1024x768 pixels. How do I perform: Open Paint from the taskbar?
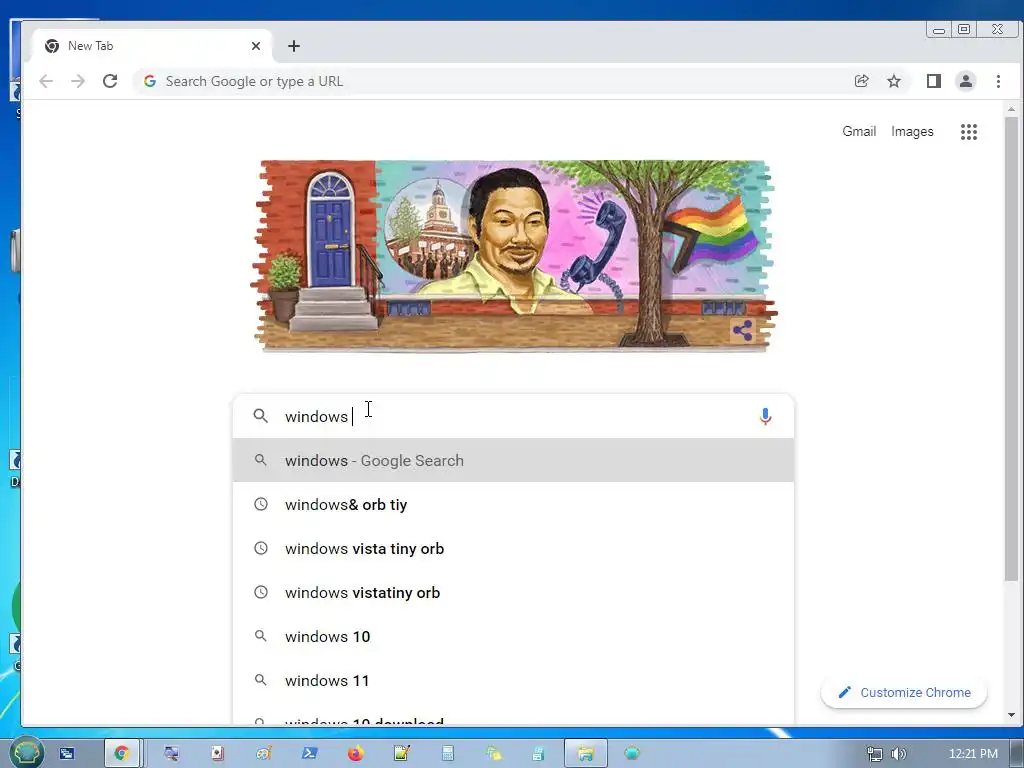[263, 754]
